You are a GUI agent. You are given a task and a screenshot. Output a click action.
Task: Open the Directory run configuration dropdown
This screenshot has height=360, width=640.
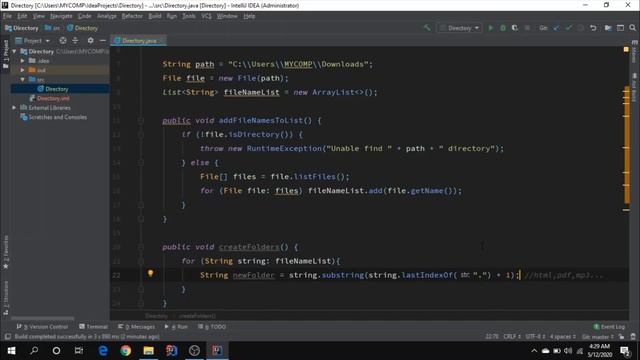(460, 28)
